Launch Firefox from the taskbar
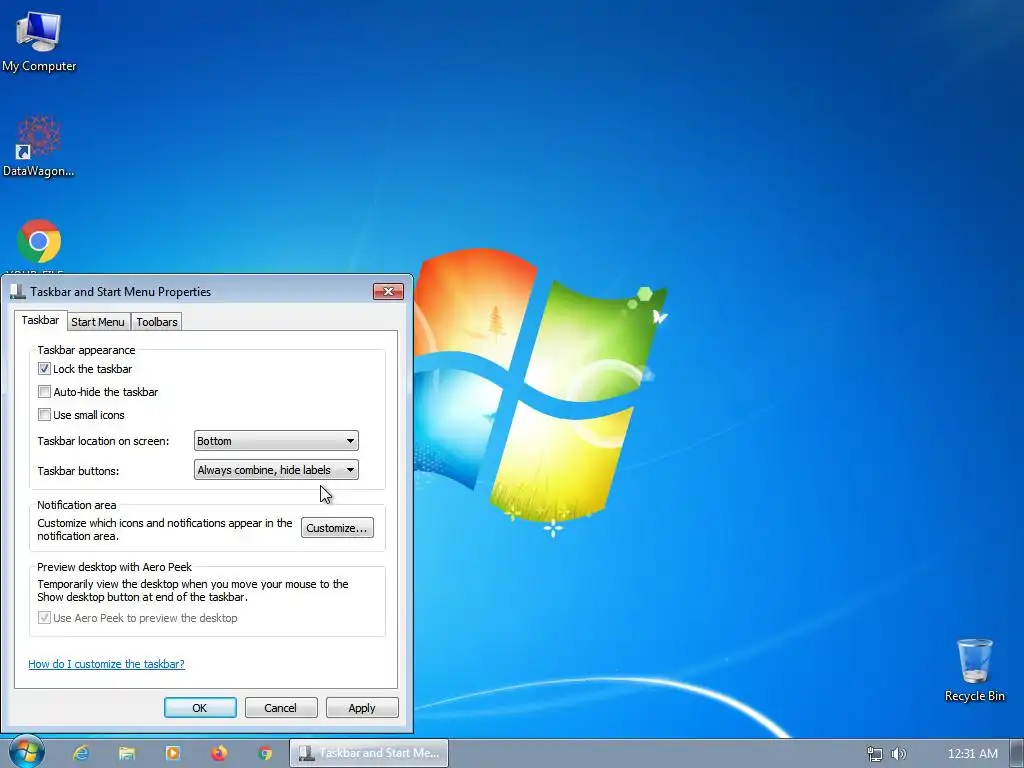The image size is (1024, 768). click(x=219, y=753)
